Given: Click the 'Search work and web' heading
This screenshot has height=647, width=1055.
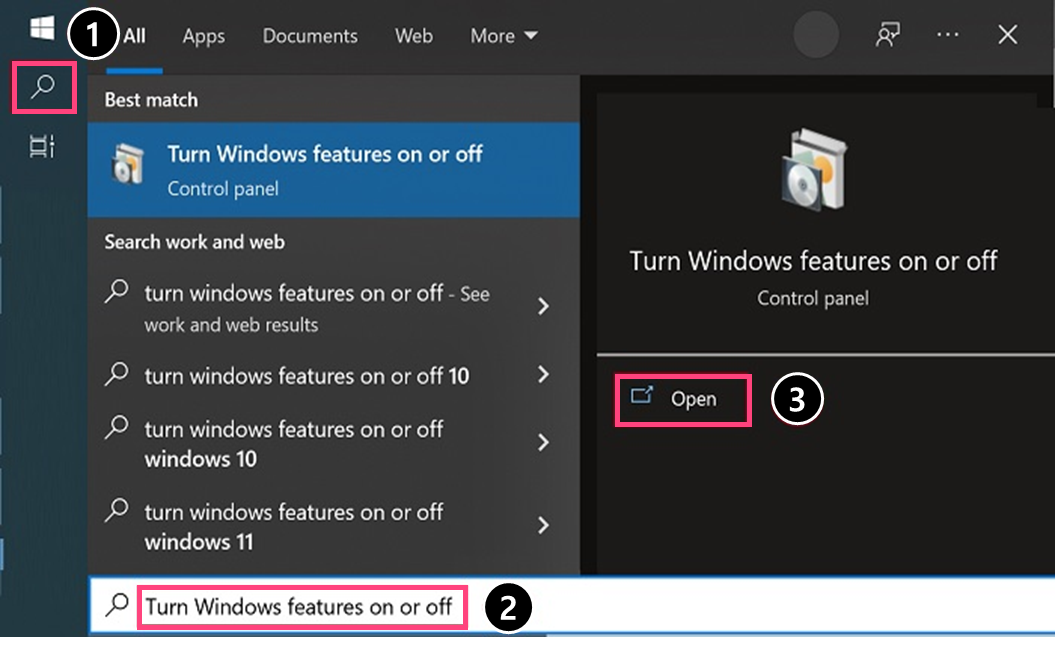Looking at the screenshot, I should [194, 242].
